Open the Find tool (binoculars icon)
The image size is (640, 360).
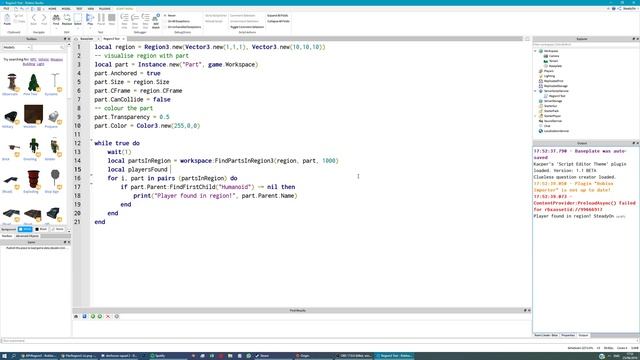(x=56, y=19)
